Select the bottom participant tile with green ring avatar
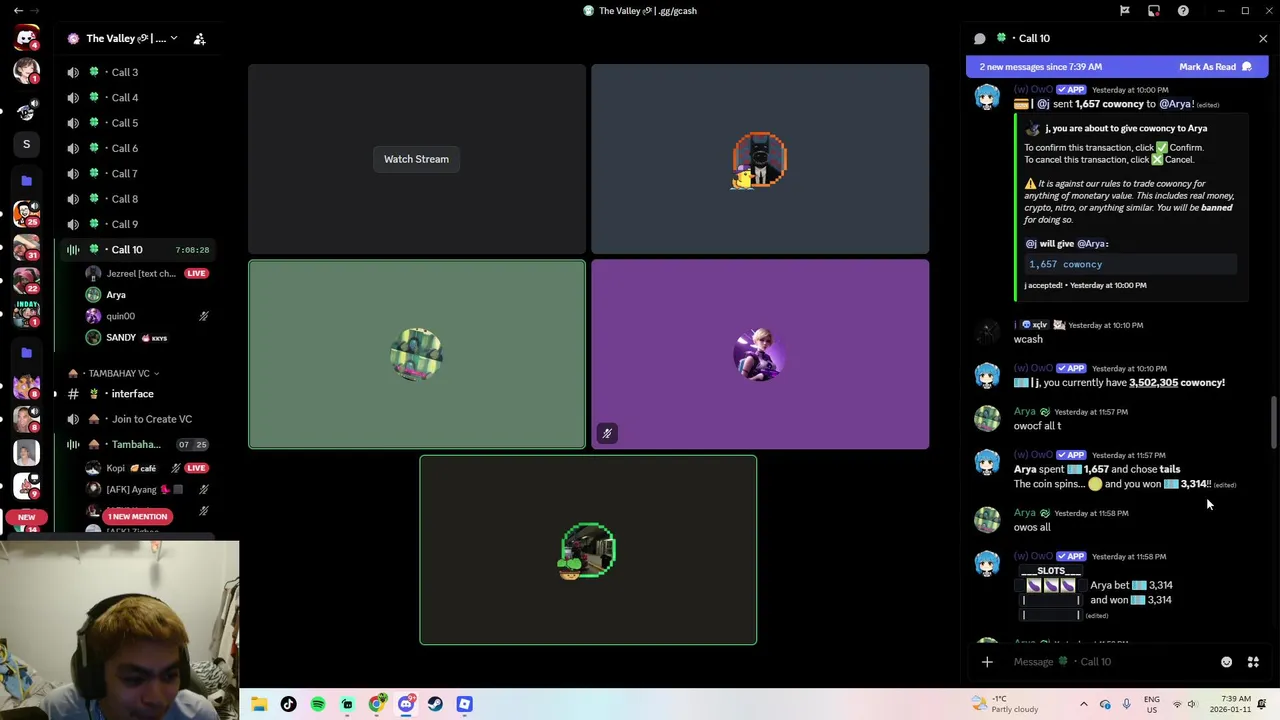The image size is (1280, 720). (588, 550)
